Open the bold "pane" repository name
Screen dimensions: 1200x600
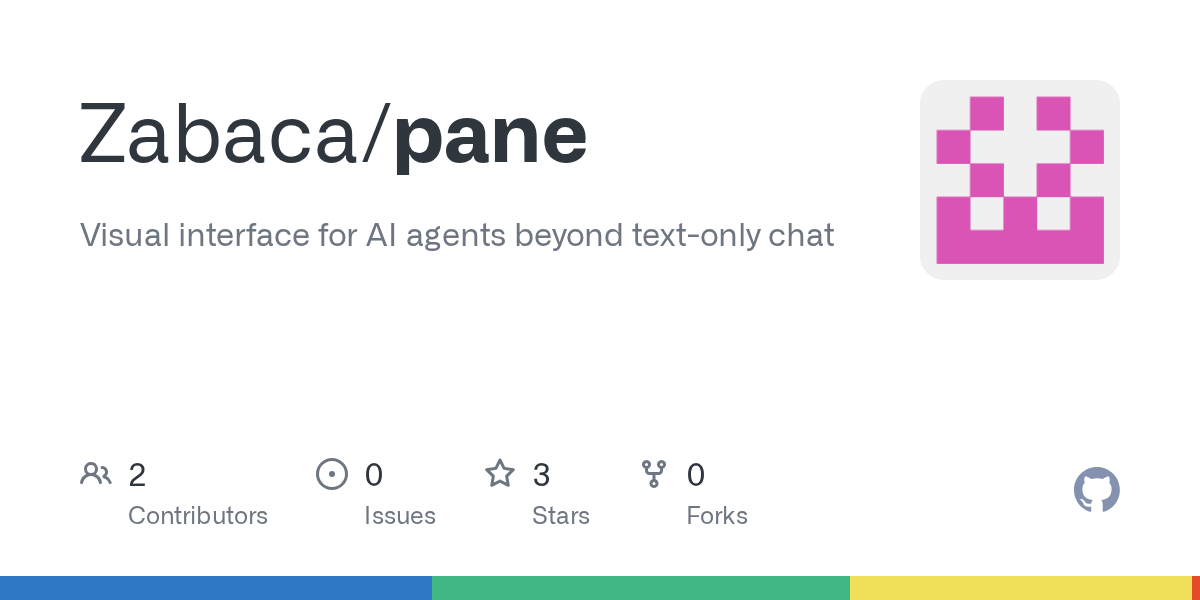pos(490,135)
